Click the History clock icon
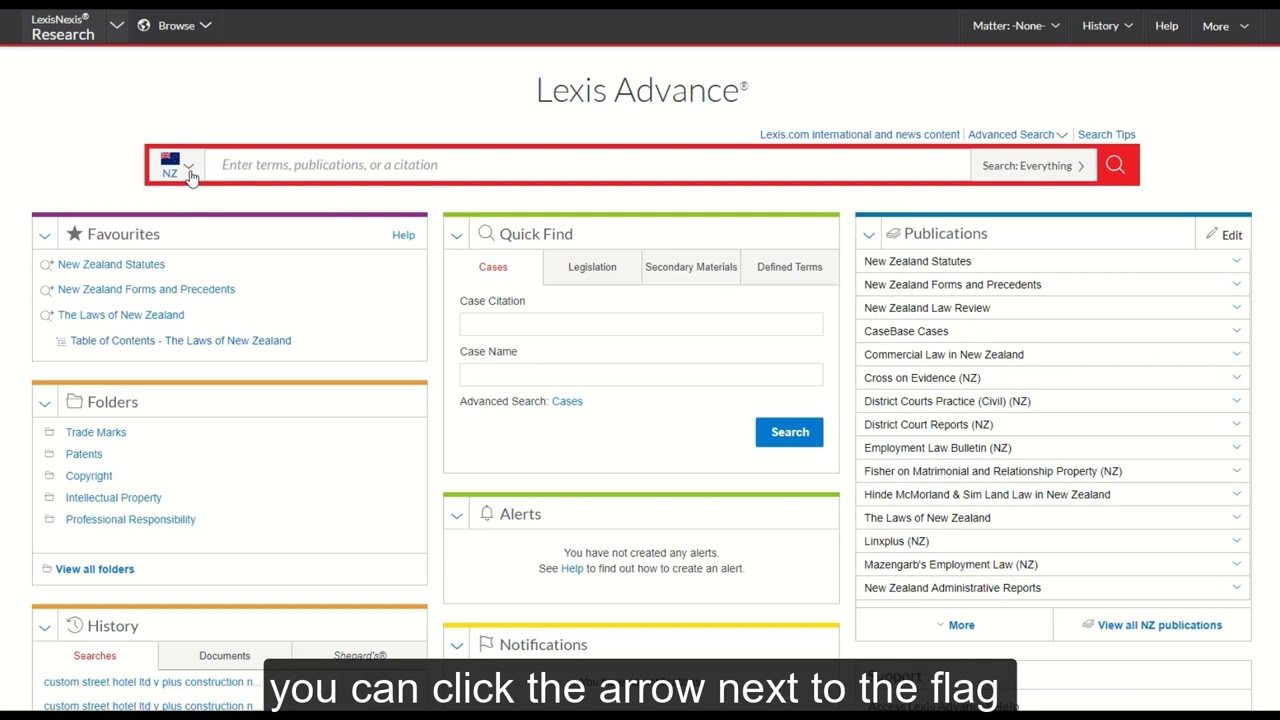 [x=74, y=625]
